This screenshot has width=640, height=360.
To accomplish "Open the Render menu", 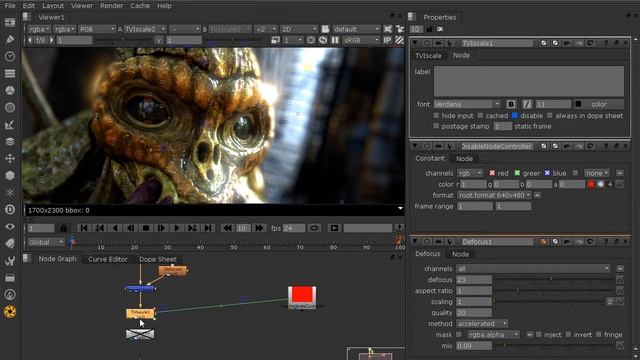I will pos(111,6).
